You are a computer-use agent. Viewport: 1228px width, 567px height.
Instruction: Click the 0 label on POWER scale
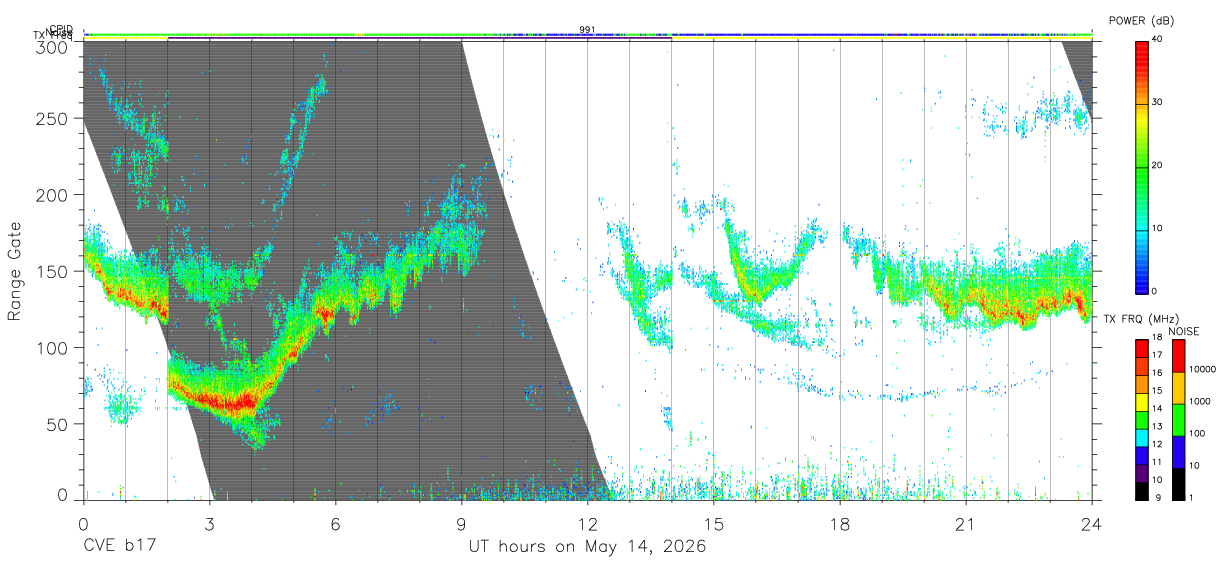1155,291
